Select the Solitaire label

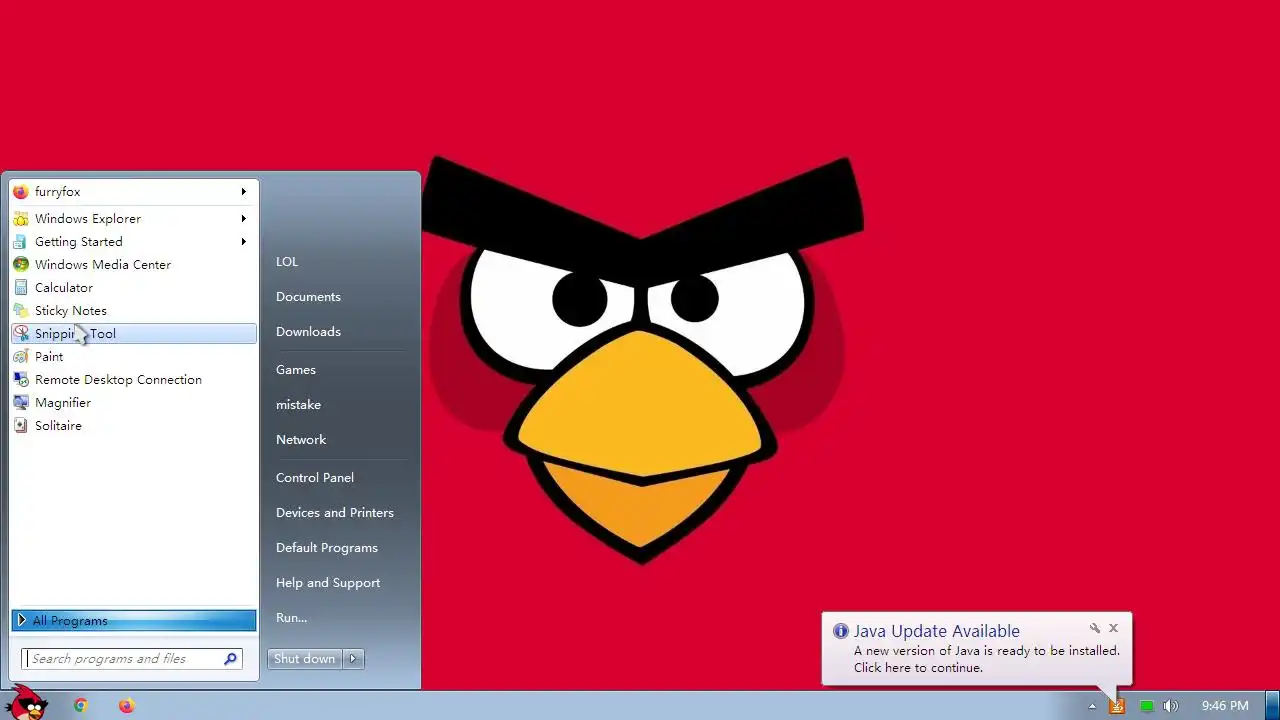tap(58, 426)
